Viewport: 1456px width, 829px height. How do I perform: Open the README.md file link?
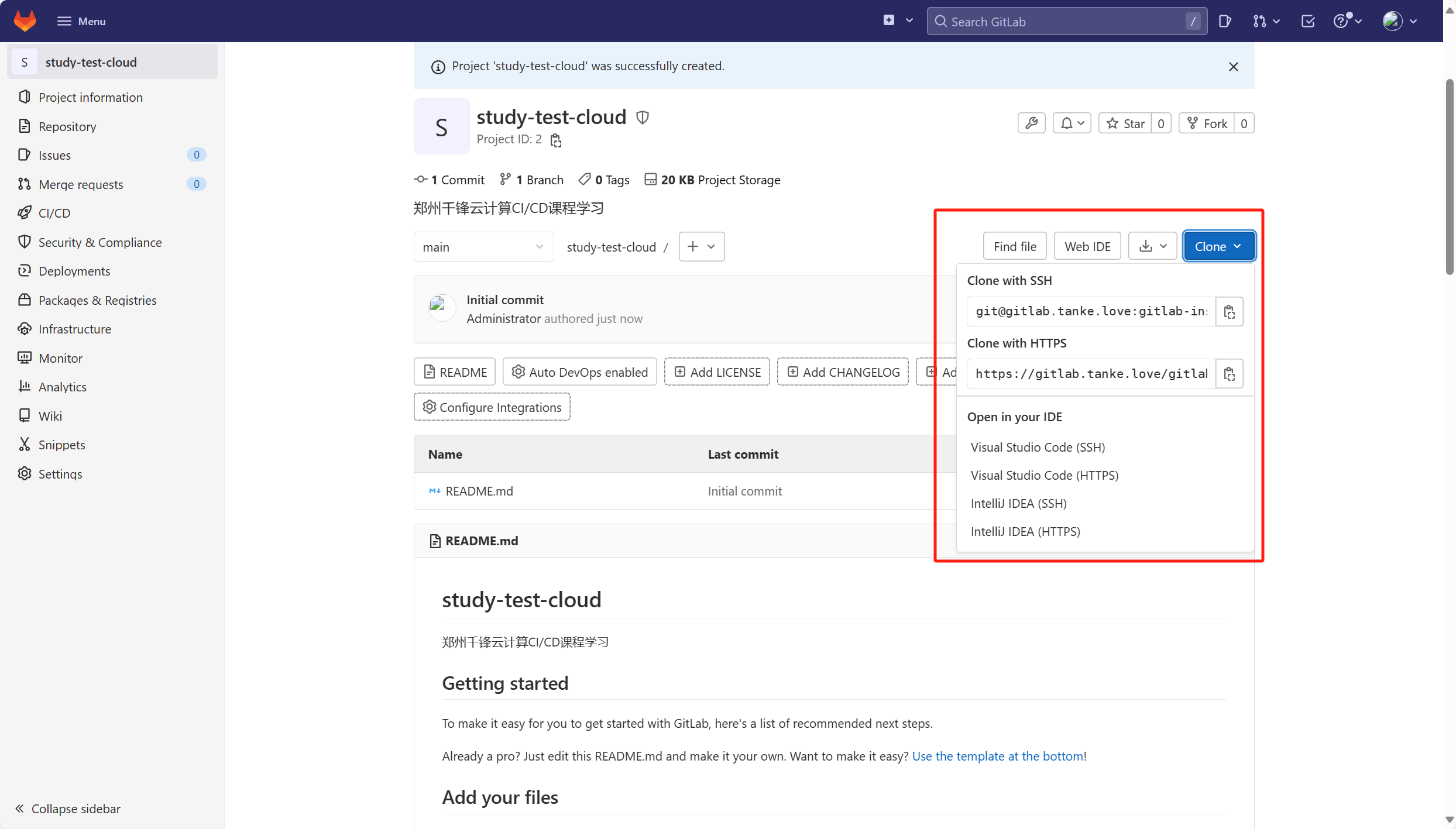479,491
